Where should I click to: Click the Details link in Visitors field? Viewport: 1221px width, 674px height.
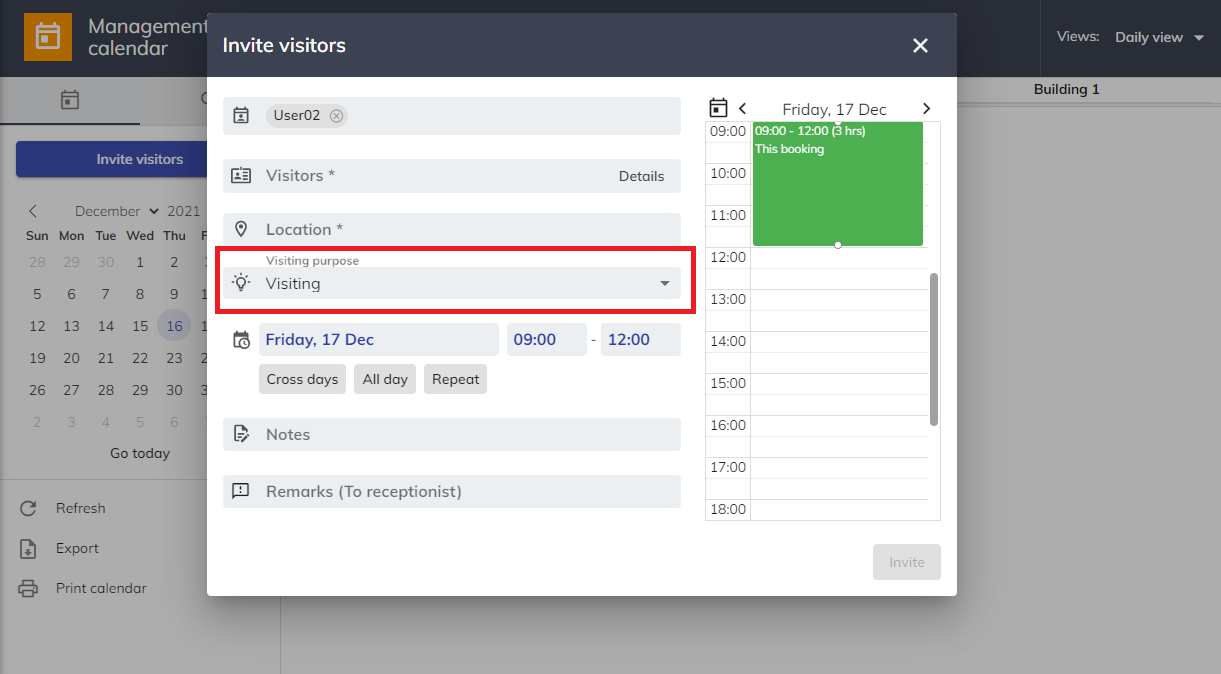pyautogui.click(x=641, y=176)
